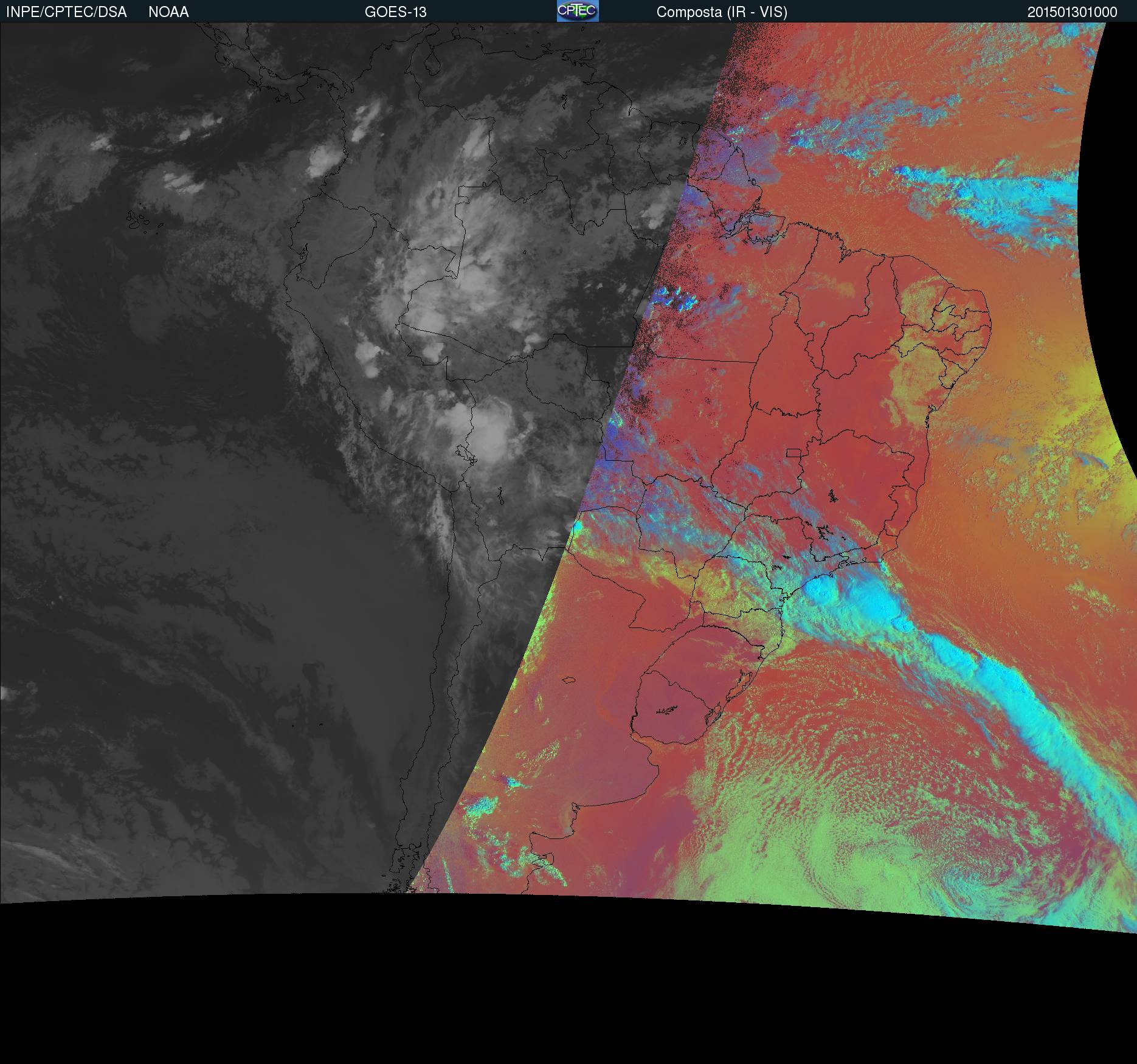Click the 201501301000 timestamp
The image size is (1137, 1064).
point(1073,12)
